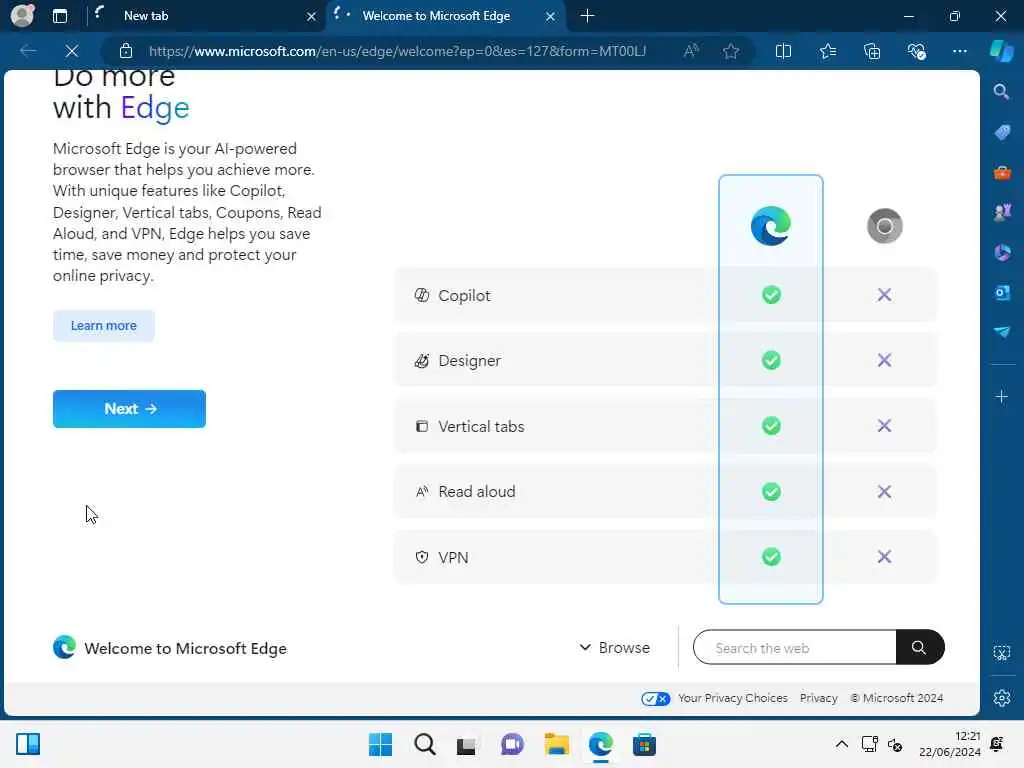Viewport: 1024px width, 768px height.
Task: Open the clock and date panel
Action: [x=950, y=744]
